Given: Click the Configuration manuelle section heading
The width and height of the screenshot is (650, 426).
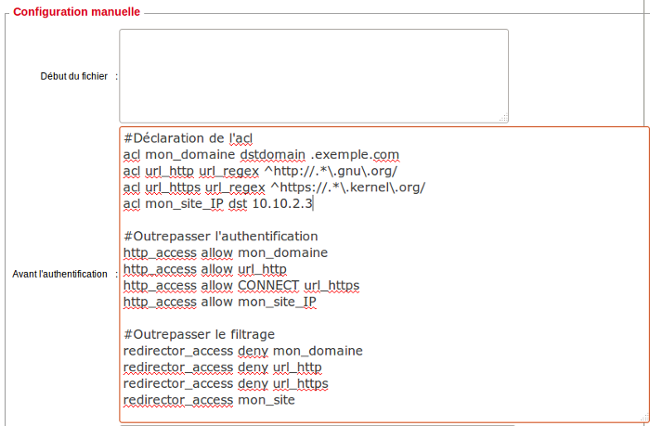Looking at the screenshot, I should coord(77,12).
